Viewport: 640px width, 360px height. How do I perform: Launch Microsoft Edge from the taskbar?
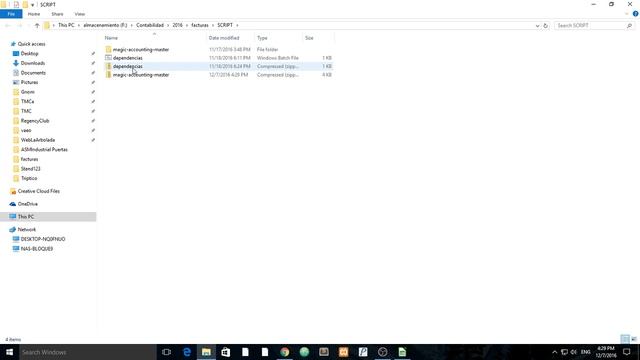(187, 352)
